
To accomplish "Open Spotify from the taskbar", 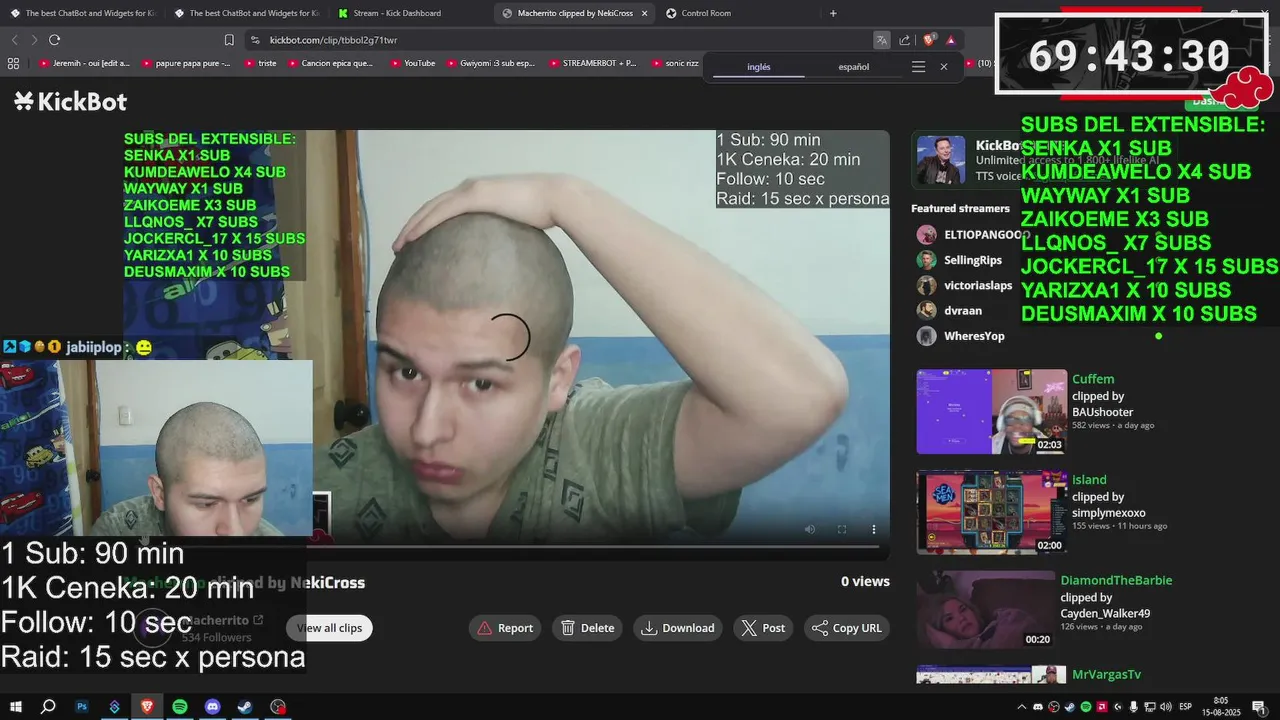I will [180, 707].
